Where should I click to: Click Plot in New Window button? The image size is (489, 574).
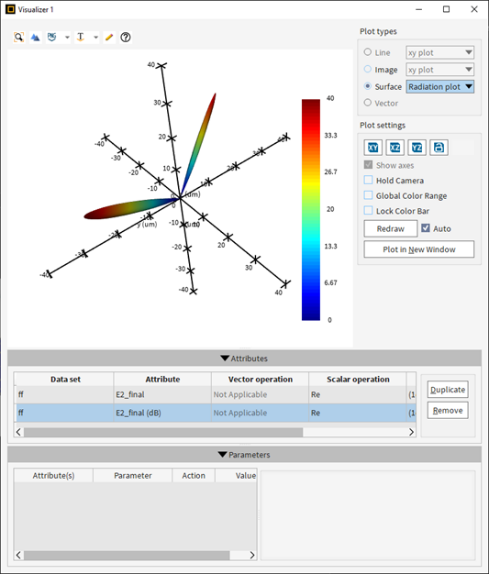click(x=419, y=249)
